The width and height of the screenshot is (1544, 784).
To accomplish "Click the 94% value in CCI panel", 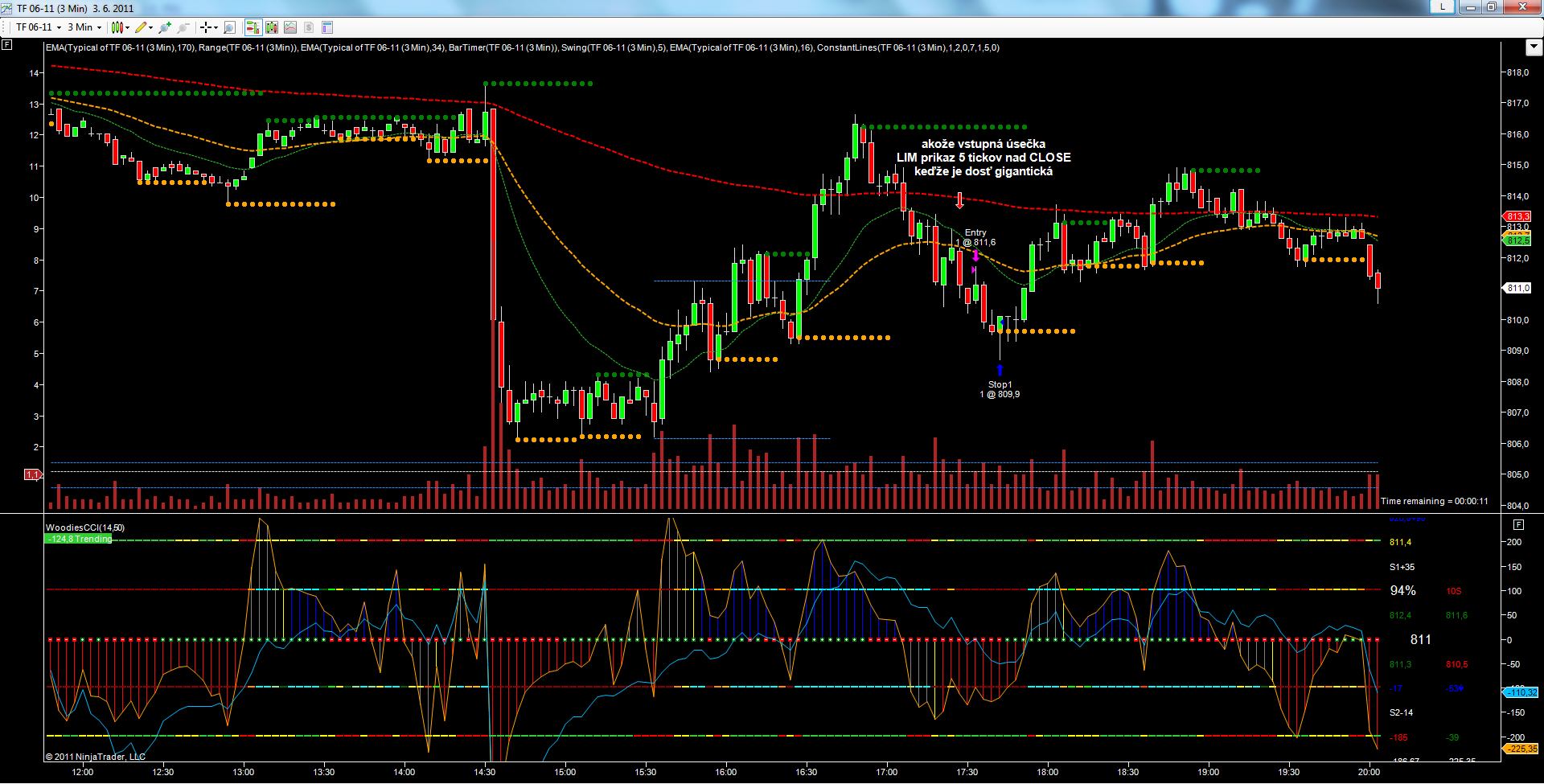I will pos(1403,591).
